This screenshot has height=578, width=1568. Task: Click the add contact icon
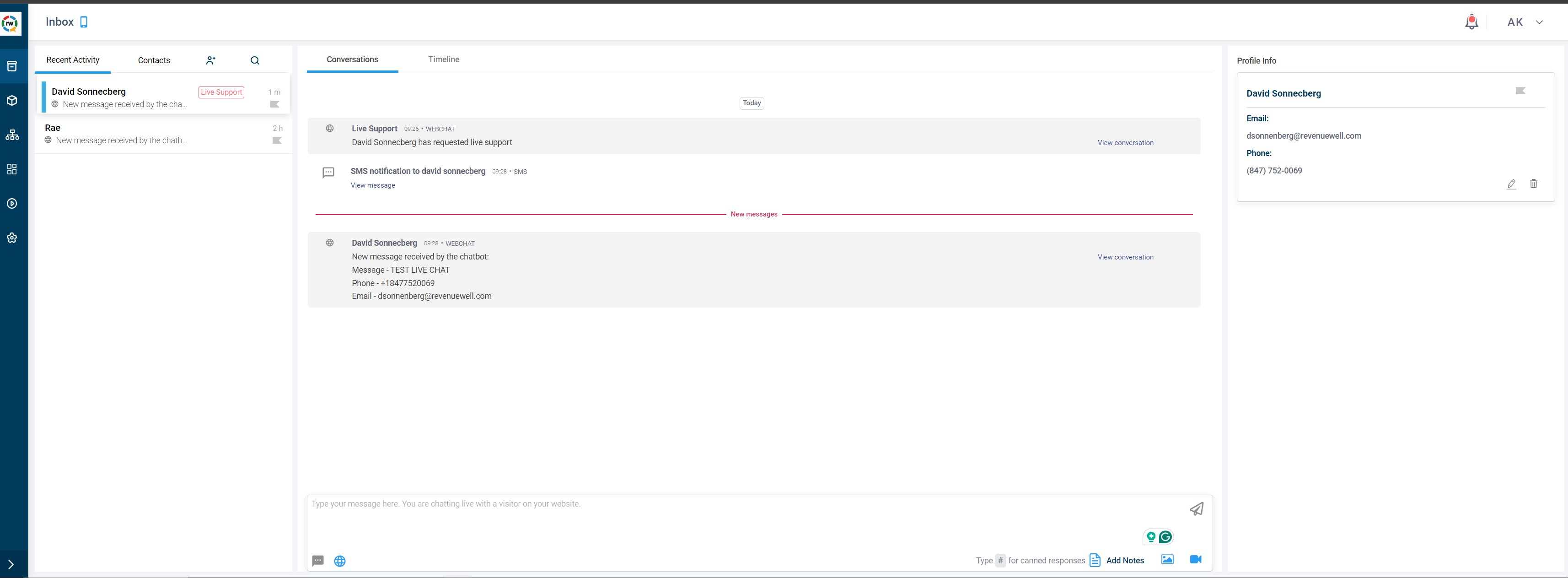tap(210, 60)
